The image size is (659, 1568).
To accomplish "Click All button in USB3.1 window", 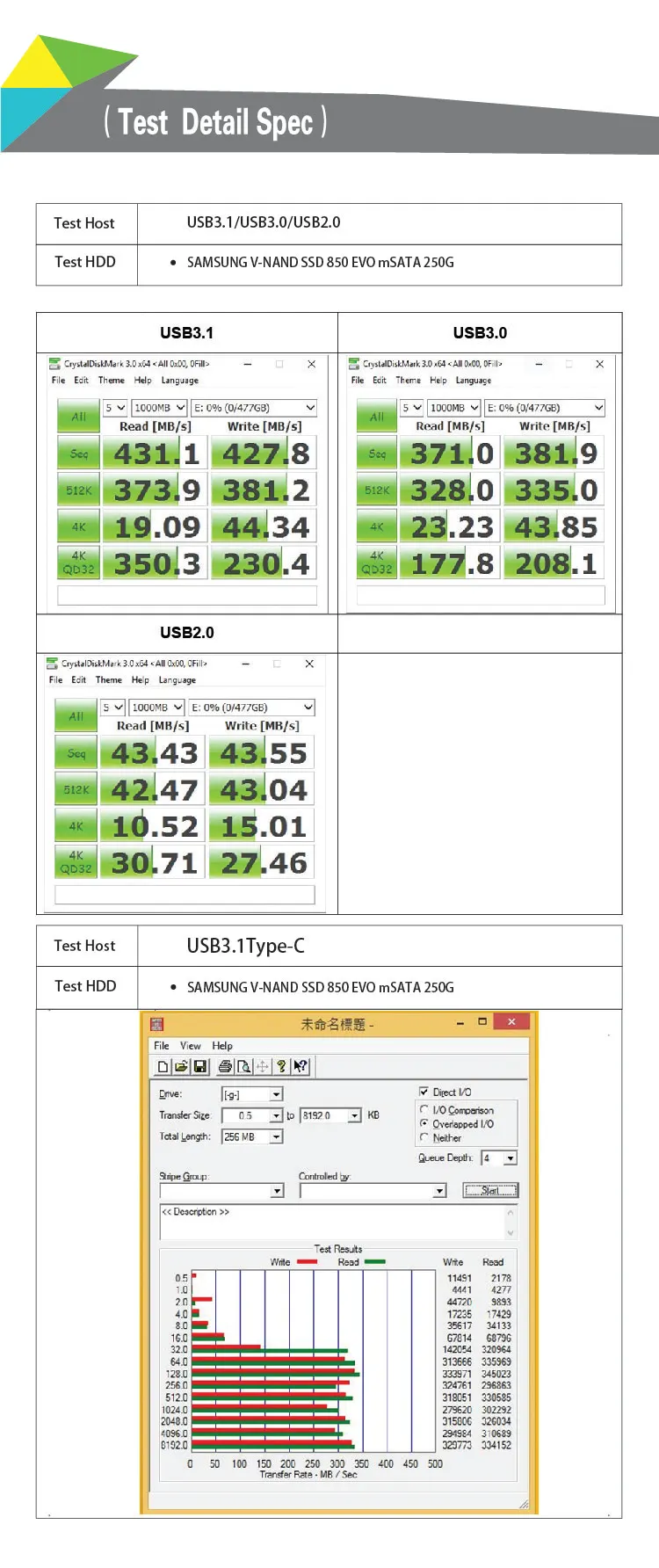I will [x=78, y=417].
